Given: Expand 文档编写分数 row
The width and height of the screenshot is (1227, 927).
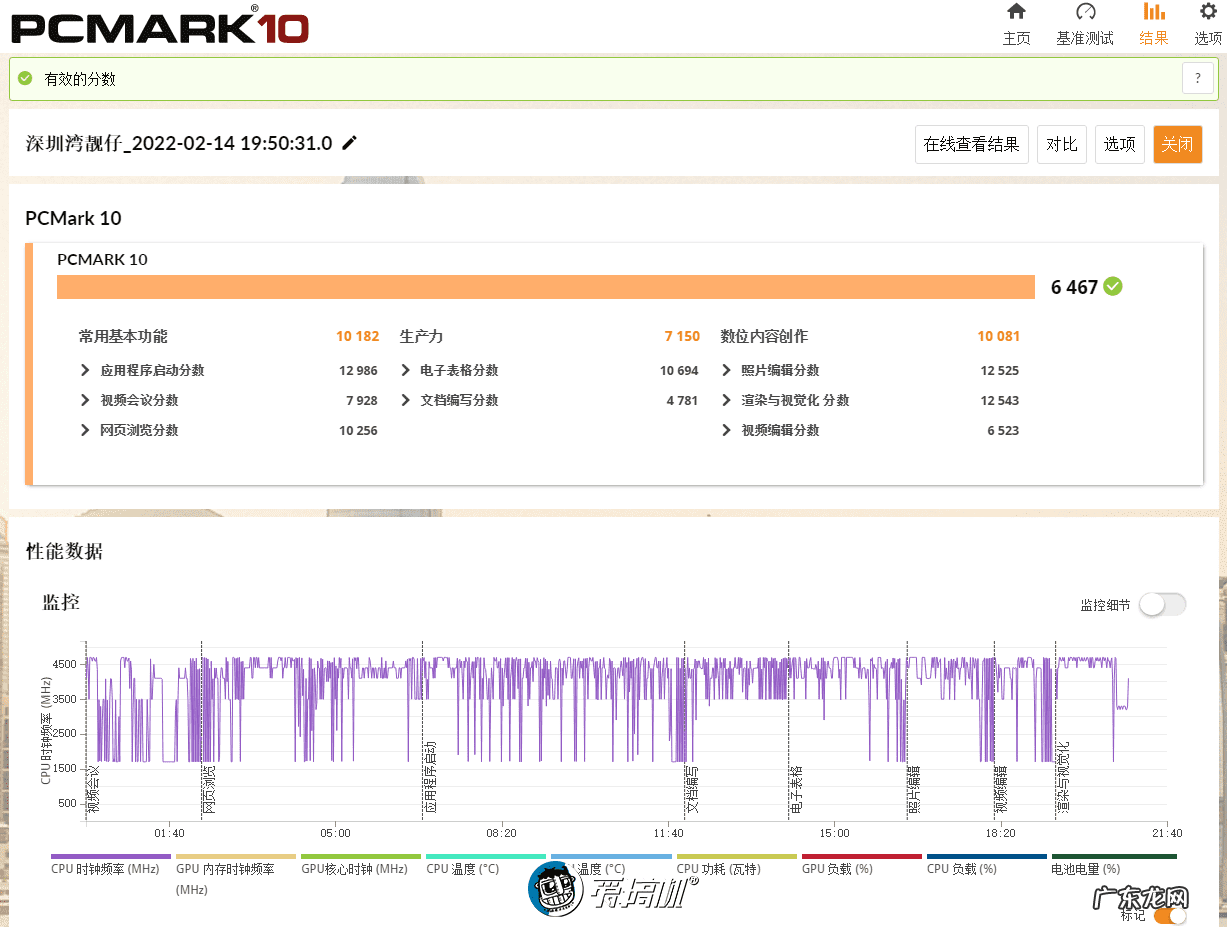Looking at the screenshot, I should [405, 400].
